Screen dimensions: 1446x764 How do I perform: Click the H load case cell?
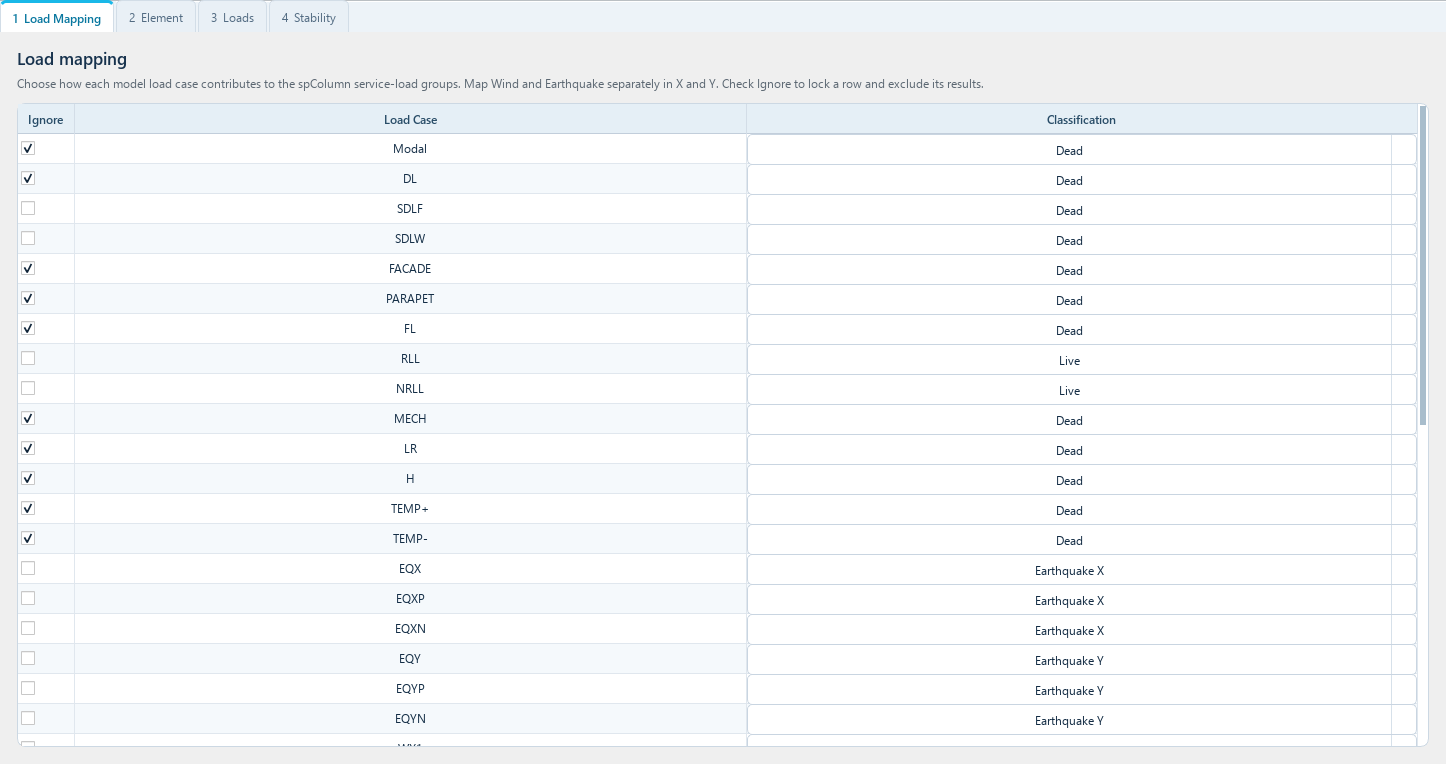[410, 479]
